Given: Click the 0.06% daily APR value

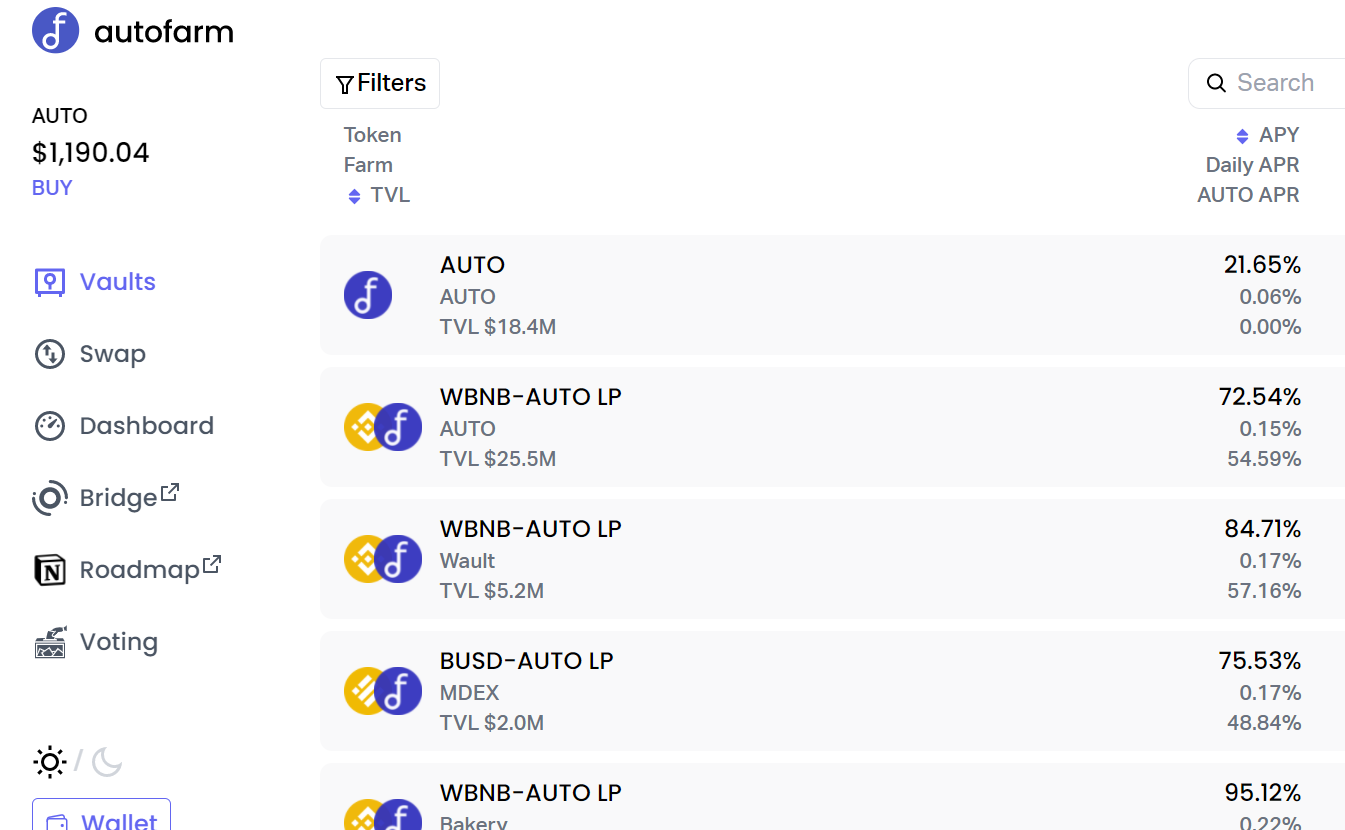Looking at the screenshot, I should click(x=1270, y=297).
